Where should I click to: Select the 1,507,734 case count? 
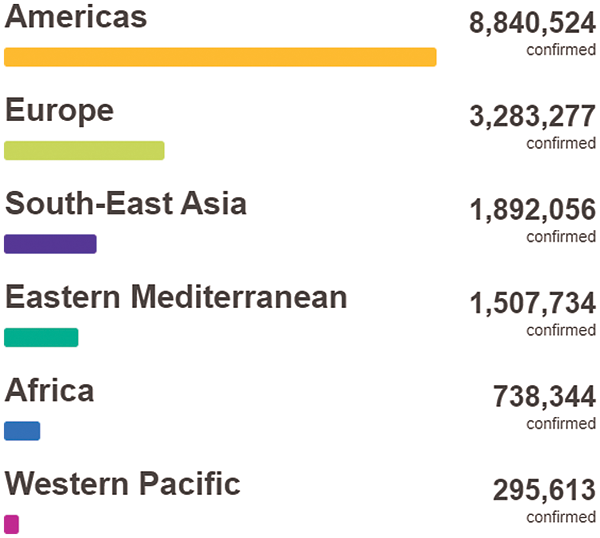532,304
